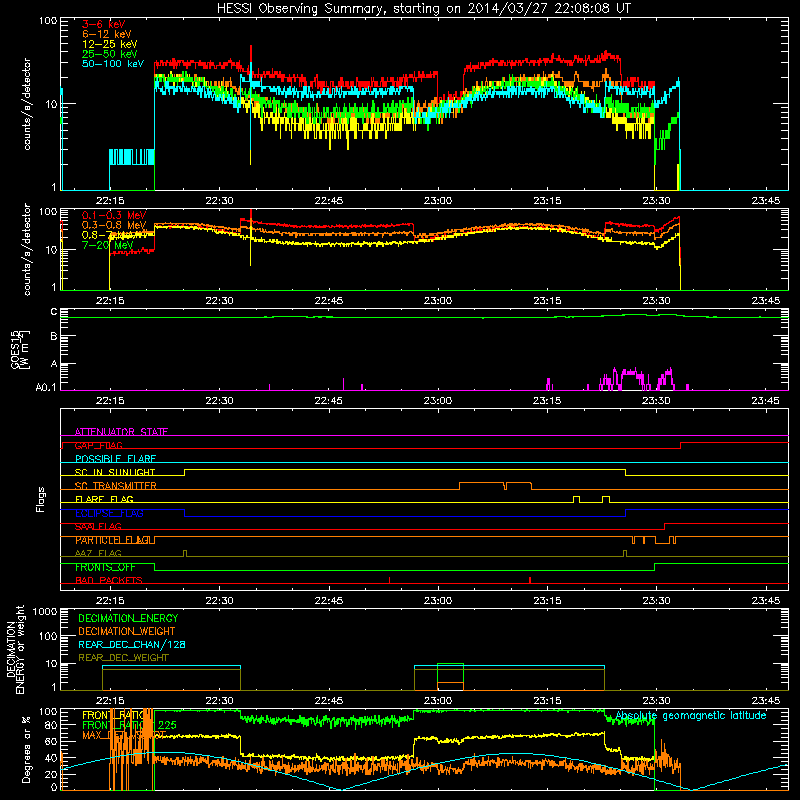Click the Absolute geomagnetic latitude label

[691, 716]
